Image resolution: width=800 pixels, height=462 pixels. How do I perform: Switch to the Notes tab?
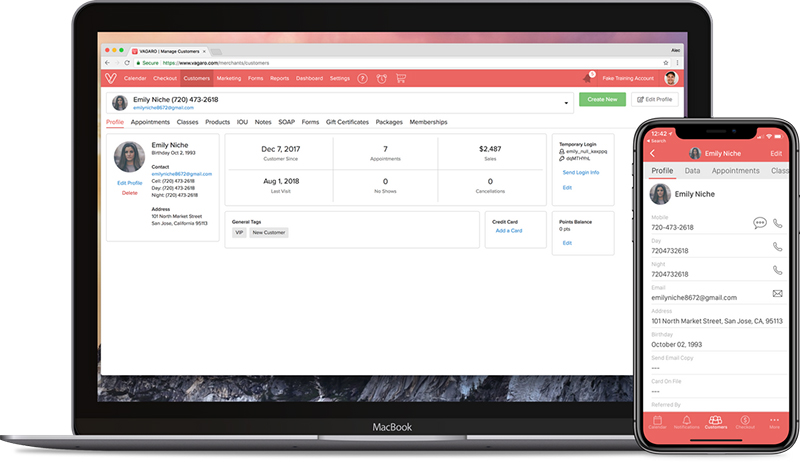coord(263,122)
